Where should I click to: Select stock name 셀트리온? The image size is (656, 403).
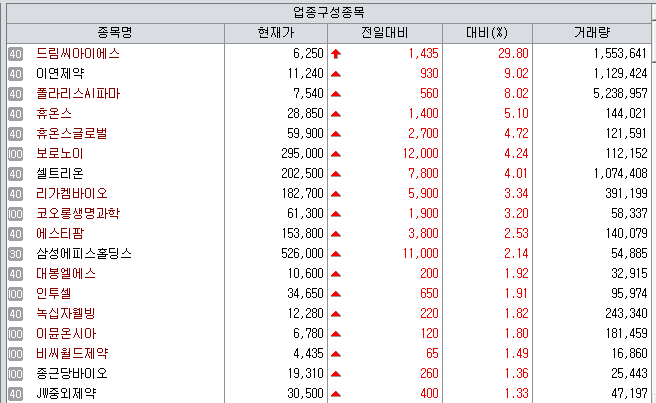60,174
